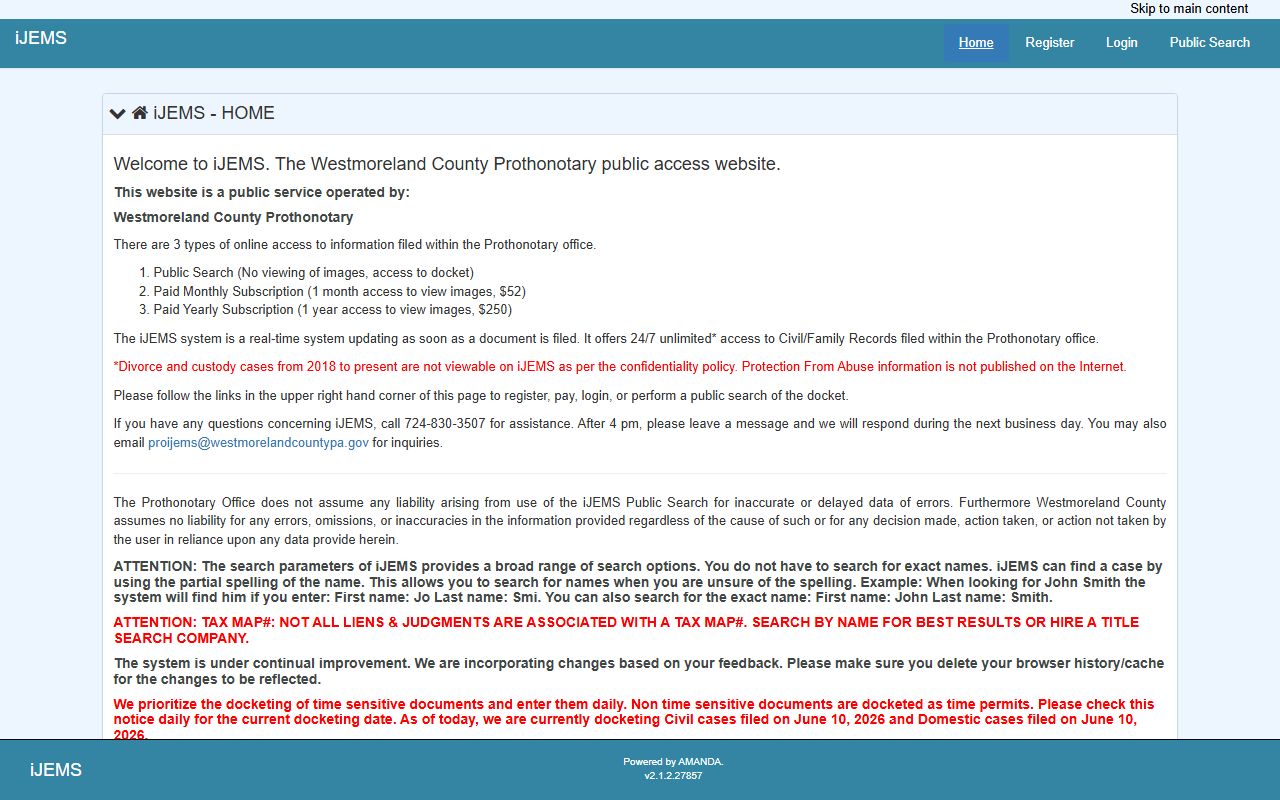Open Public Search from the navbar
Image resolution: width=1280 pixels, height=800 pixels.
(x=1210, y=42)
